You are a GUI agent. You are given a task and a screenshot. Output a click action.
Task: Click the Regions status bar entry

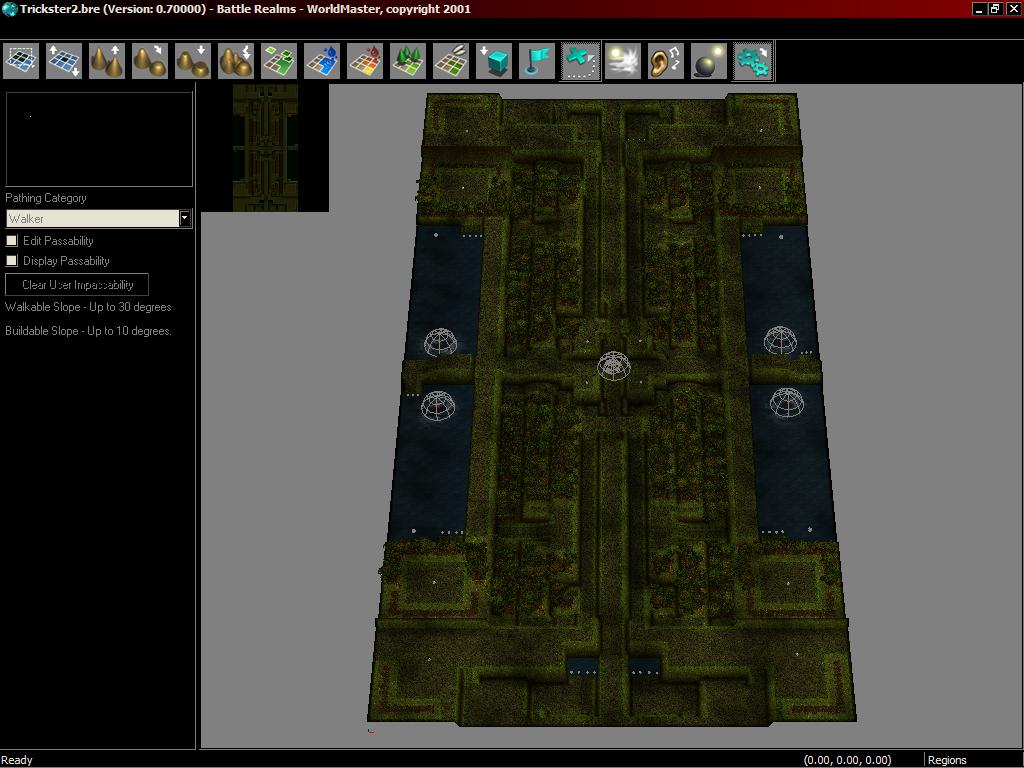[947, 760]
